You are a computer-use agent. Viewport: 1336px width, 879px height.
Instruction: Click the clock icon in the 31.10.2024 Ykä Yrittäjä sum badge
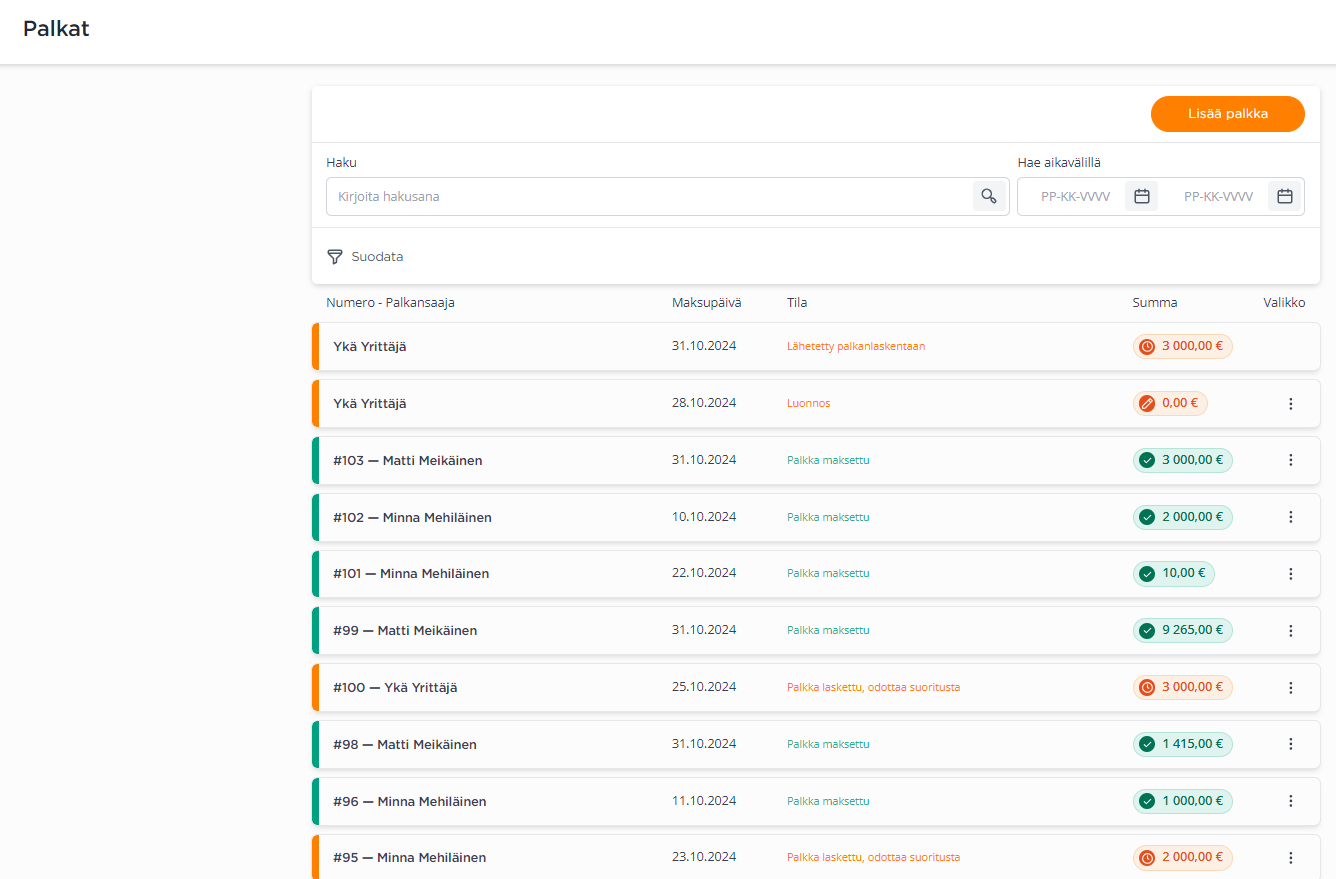pyautogui.click(x=1147, y=346)
